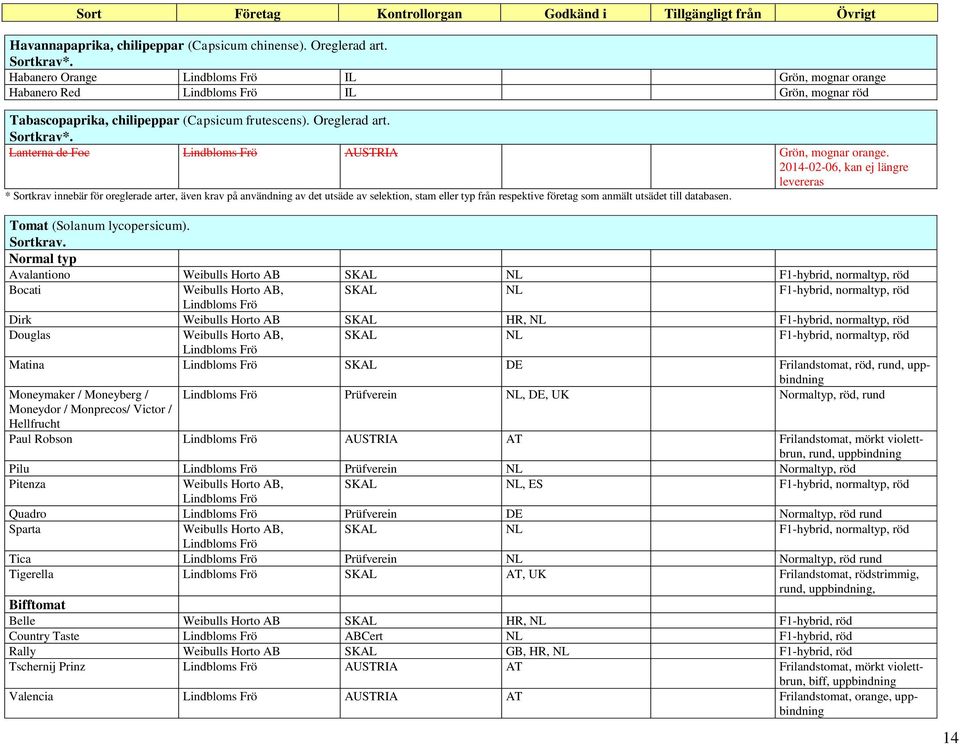This screenshot has width=960, height=745.
Task: Click the footnote starting "* Sortkrav innebär"
Action: (368, 197)
